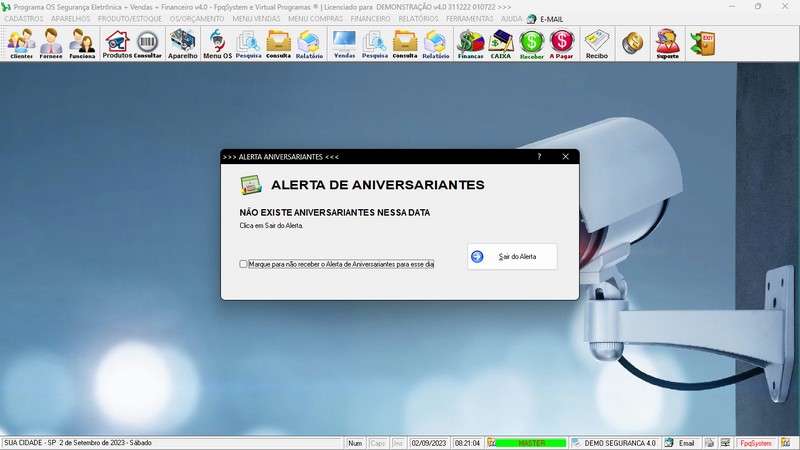Open the Aparelho icon

point(183,44)
